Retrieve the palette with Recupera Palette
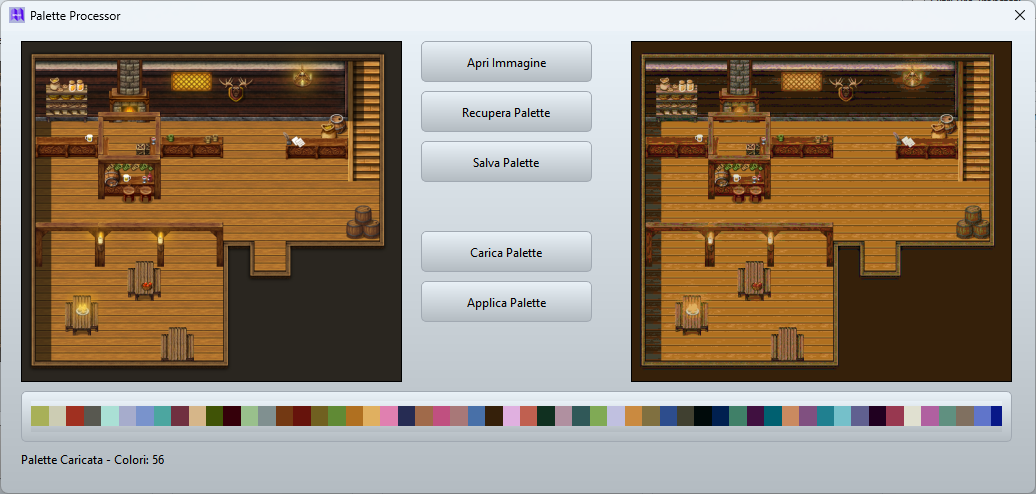The image size is (1036, 494). [506, 112]
